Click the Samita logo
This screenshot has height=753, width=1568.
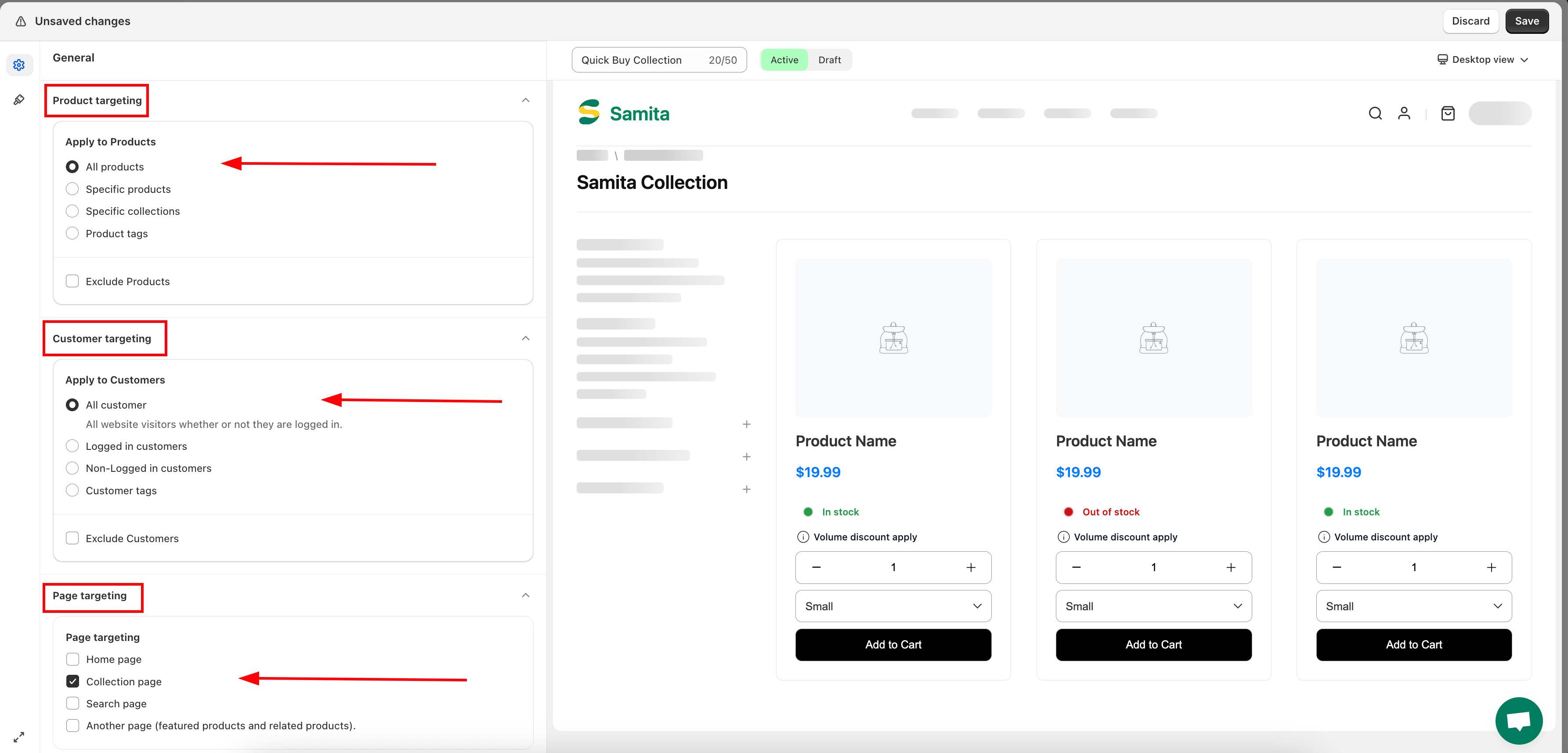[623, 113]
